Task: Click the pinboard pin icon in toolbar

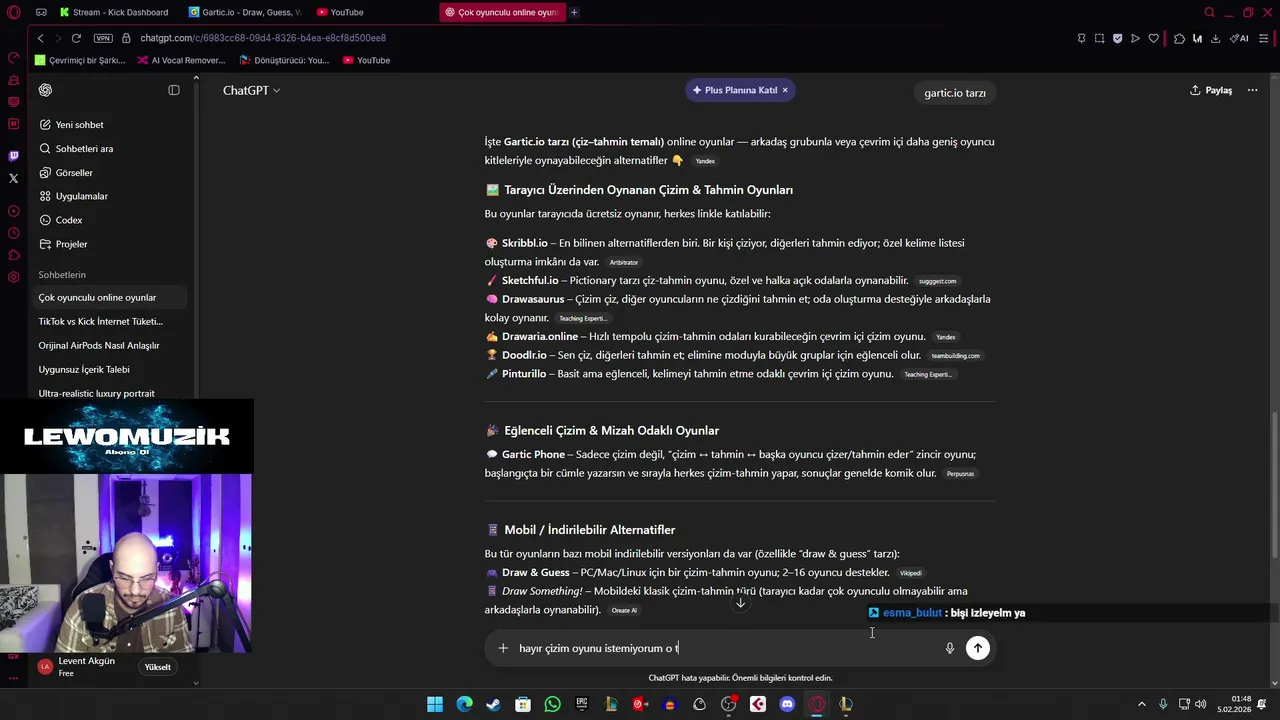Action: tap(1081, 38)
